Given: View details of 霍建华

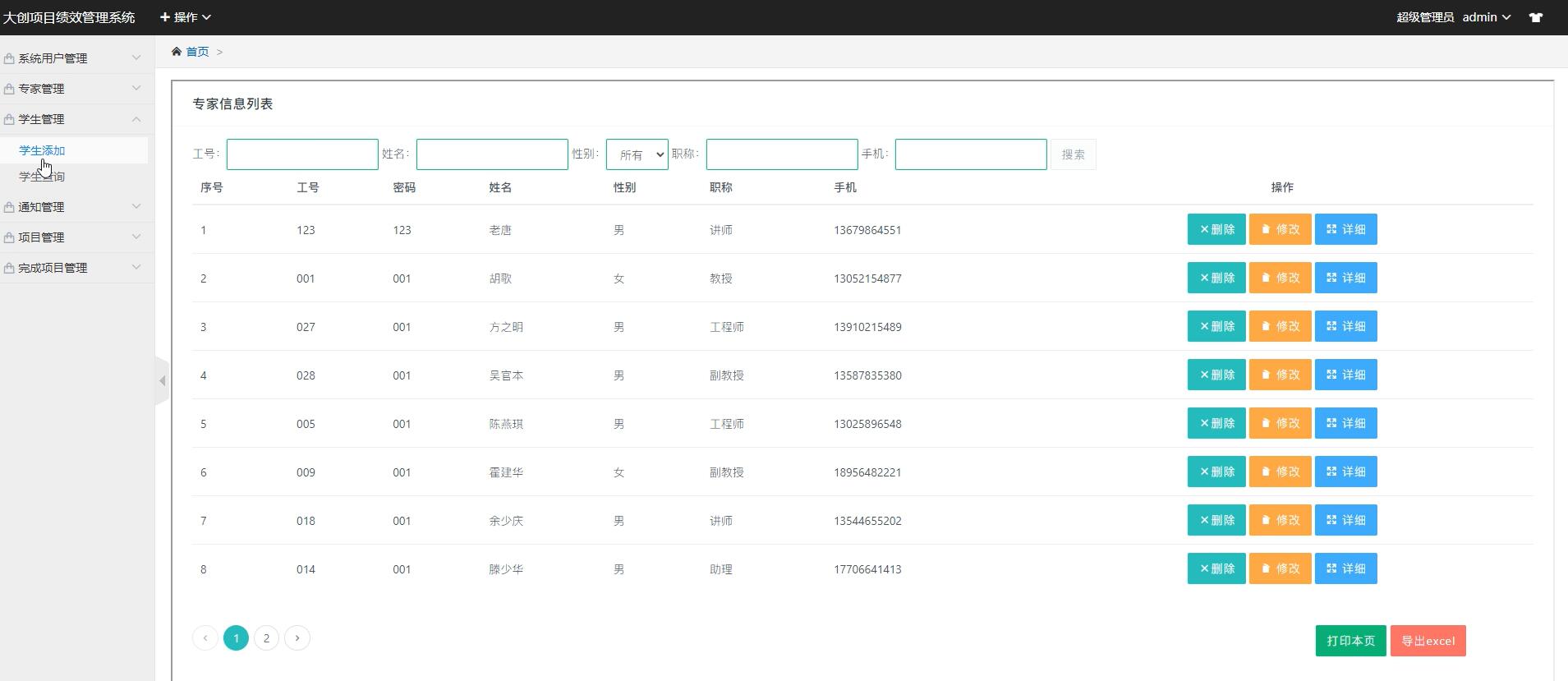Looking at the screenshot, I should coord(1346,472).
